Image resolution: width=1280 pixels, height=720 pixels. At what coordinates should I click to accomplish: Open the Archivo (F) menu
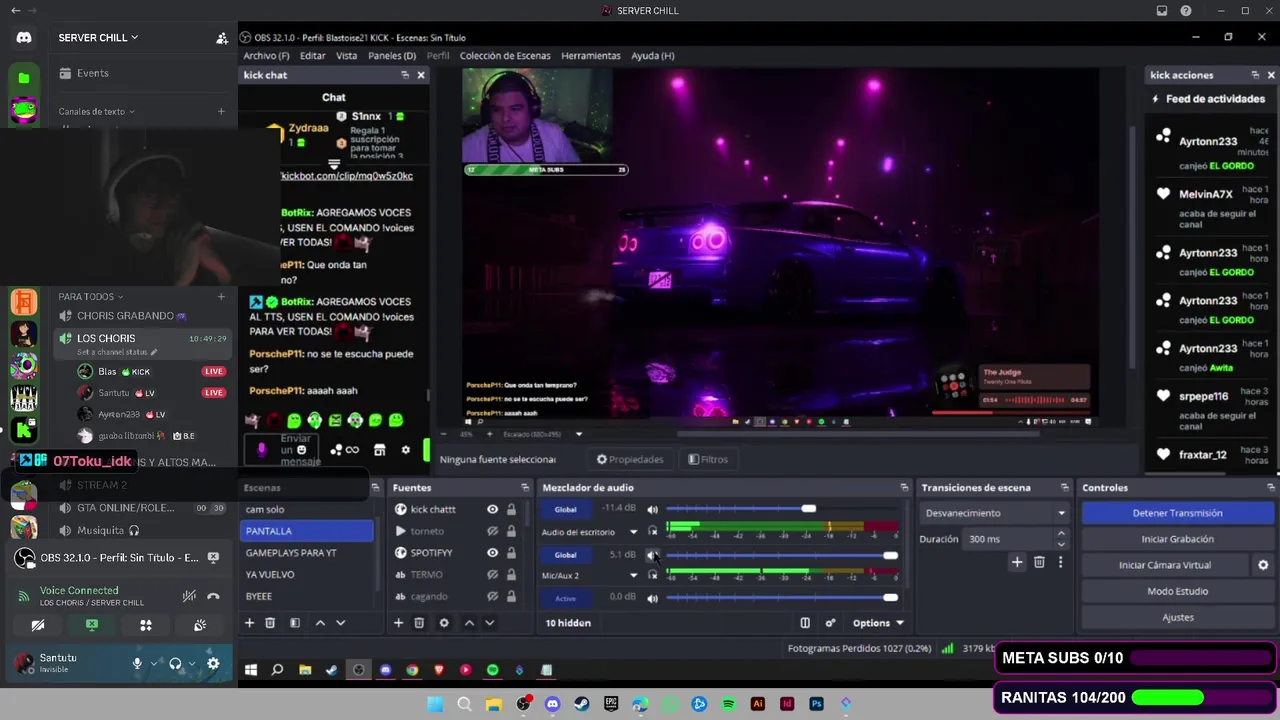[x=266, y=56]
